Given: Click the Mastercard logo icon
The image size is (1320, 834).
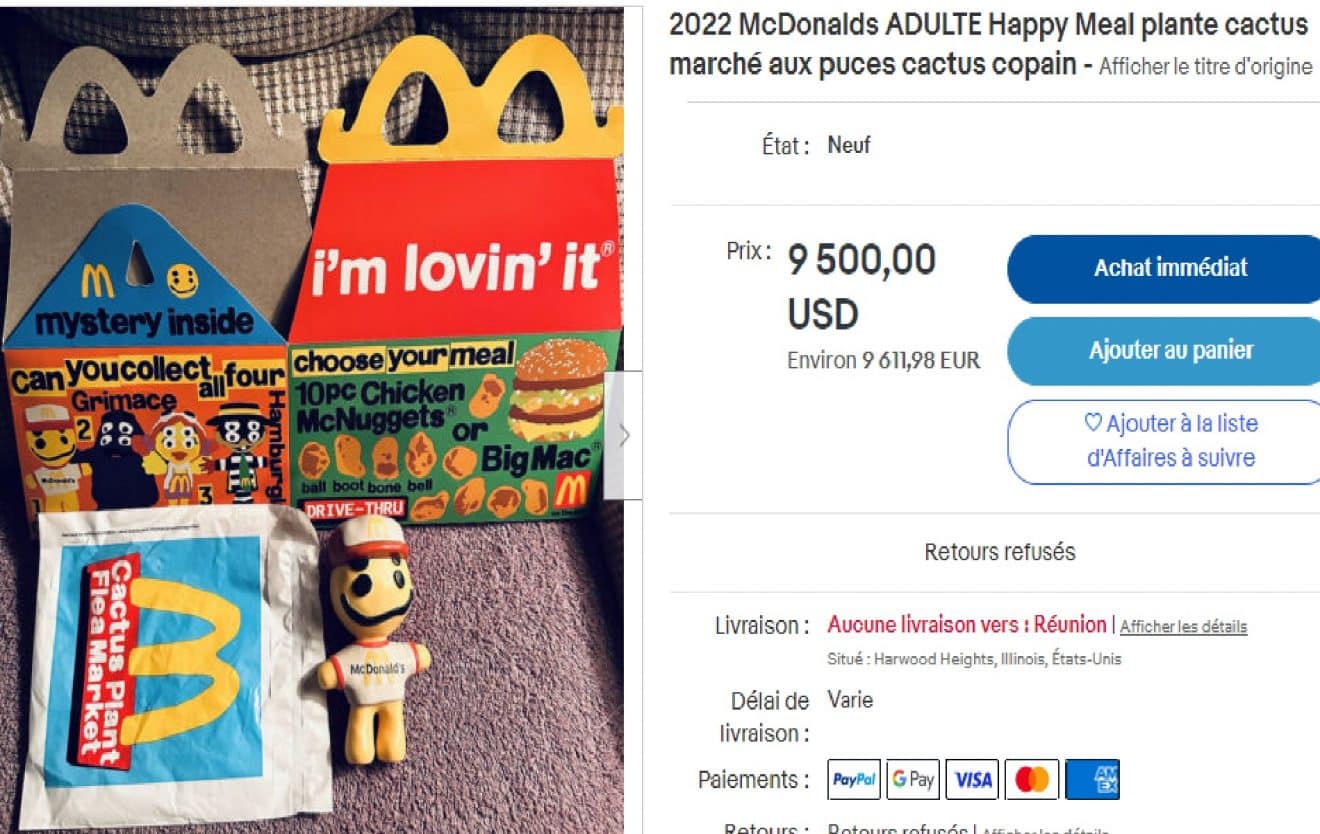Looking at the screenshot, I should 1031,780.
